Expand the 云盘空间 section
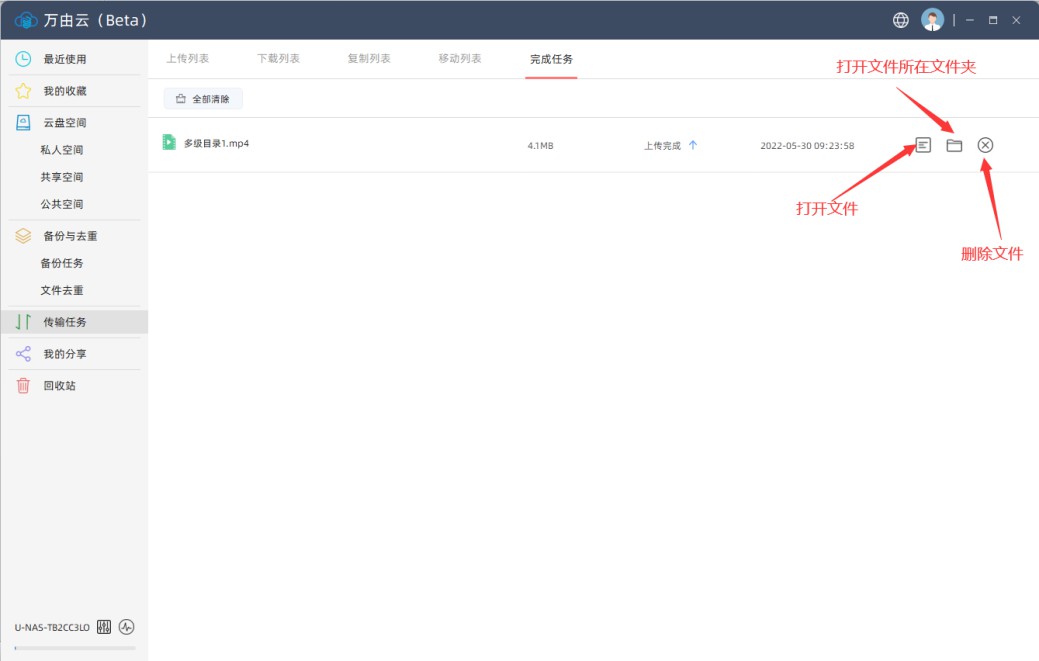Screen dimensions: 1039x661 pyautogui.click(x=64, y=123)
